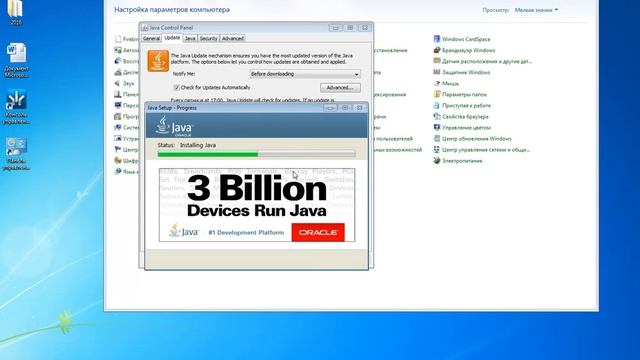This screenshot has height=360, width=640.
Task: Click Центр управления сетями icon
Action: pyautogui.click(x=437, y=149)
